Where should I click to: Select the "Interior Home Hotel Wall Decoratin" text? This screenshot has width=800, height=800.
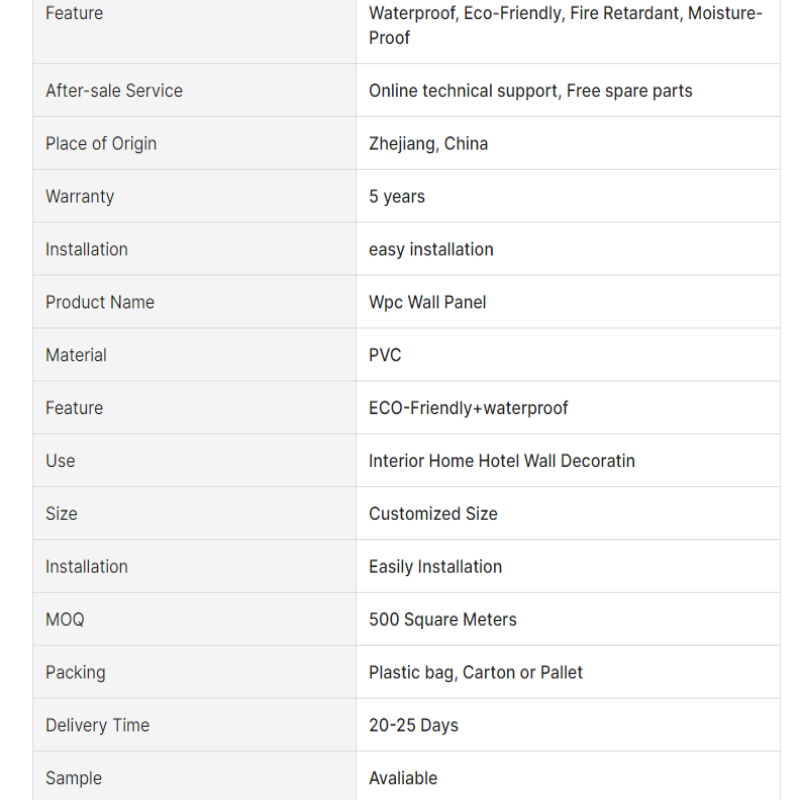[502, 461]
